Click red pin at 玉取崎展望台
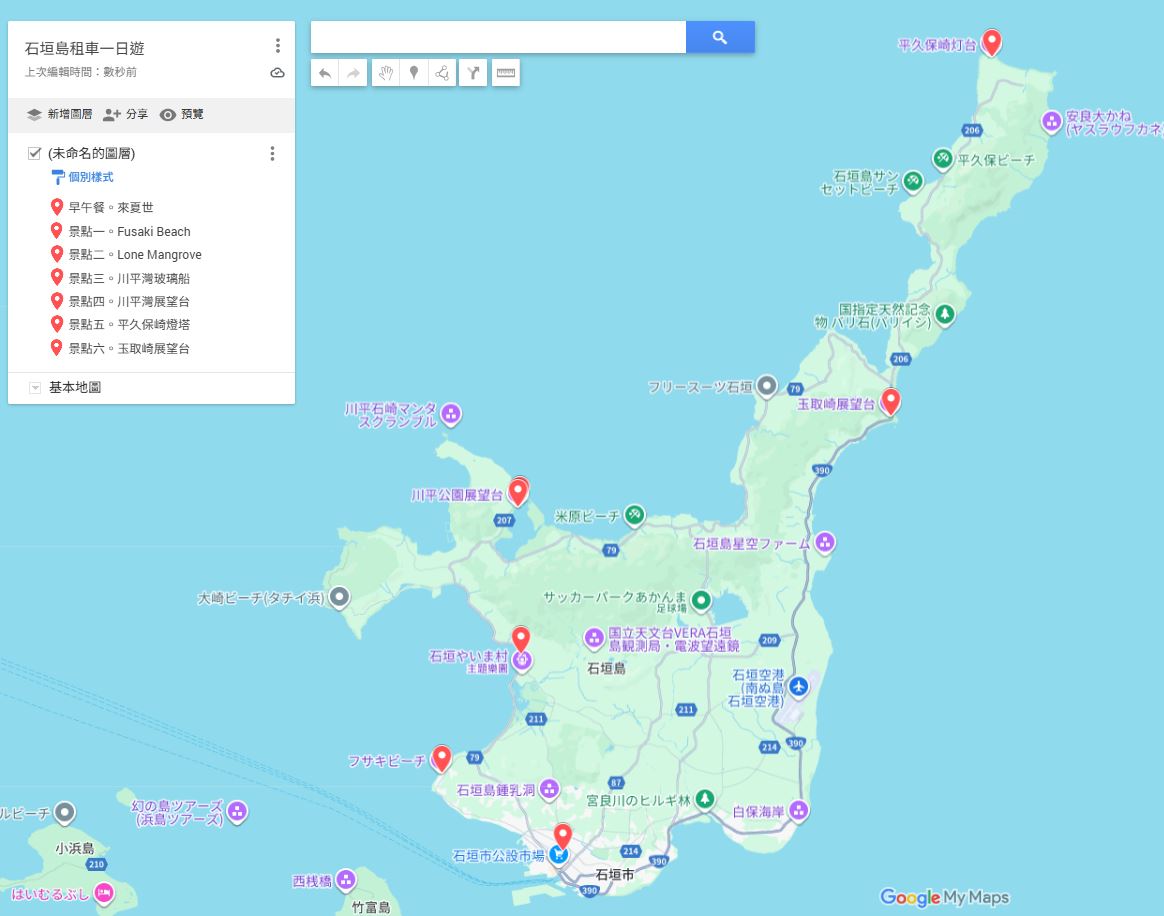Screen dimensions: 1164x916 point(890,401)
